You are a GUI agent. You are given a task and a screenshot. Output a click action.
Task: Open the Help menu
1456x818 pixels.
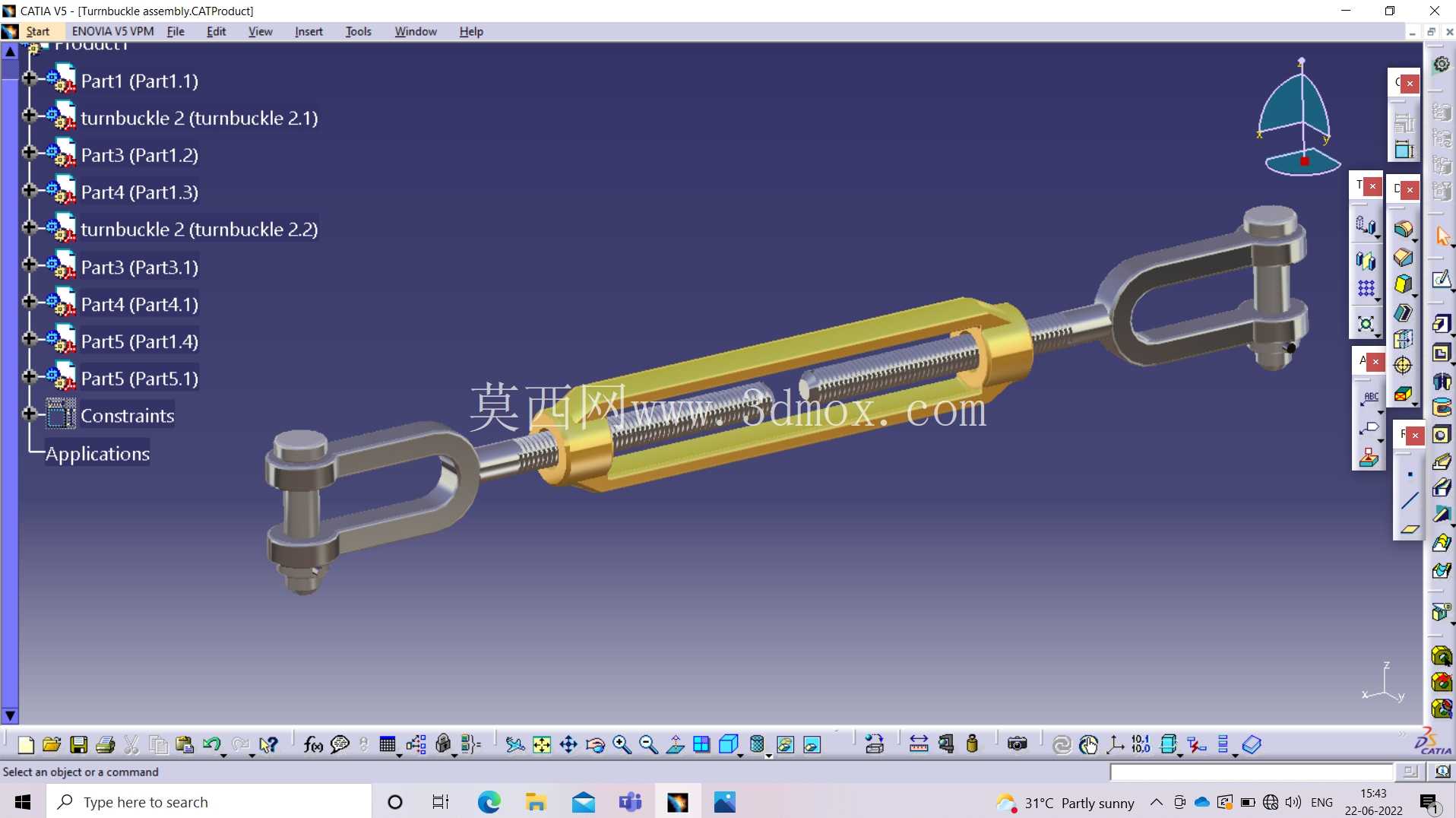click(x=471, y=31)
